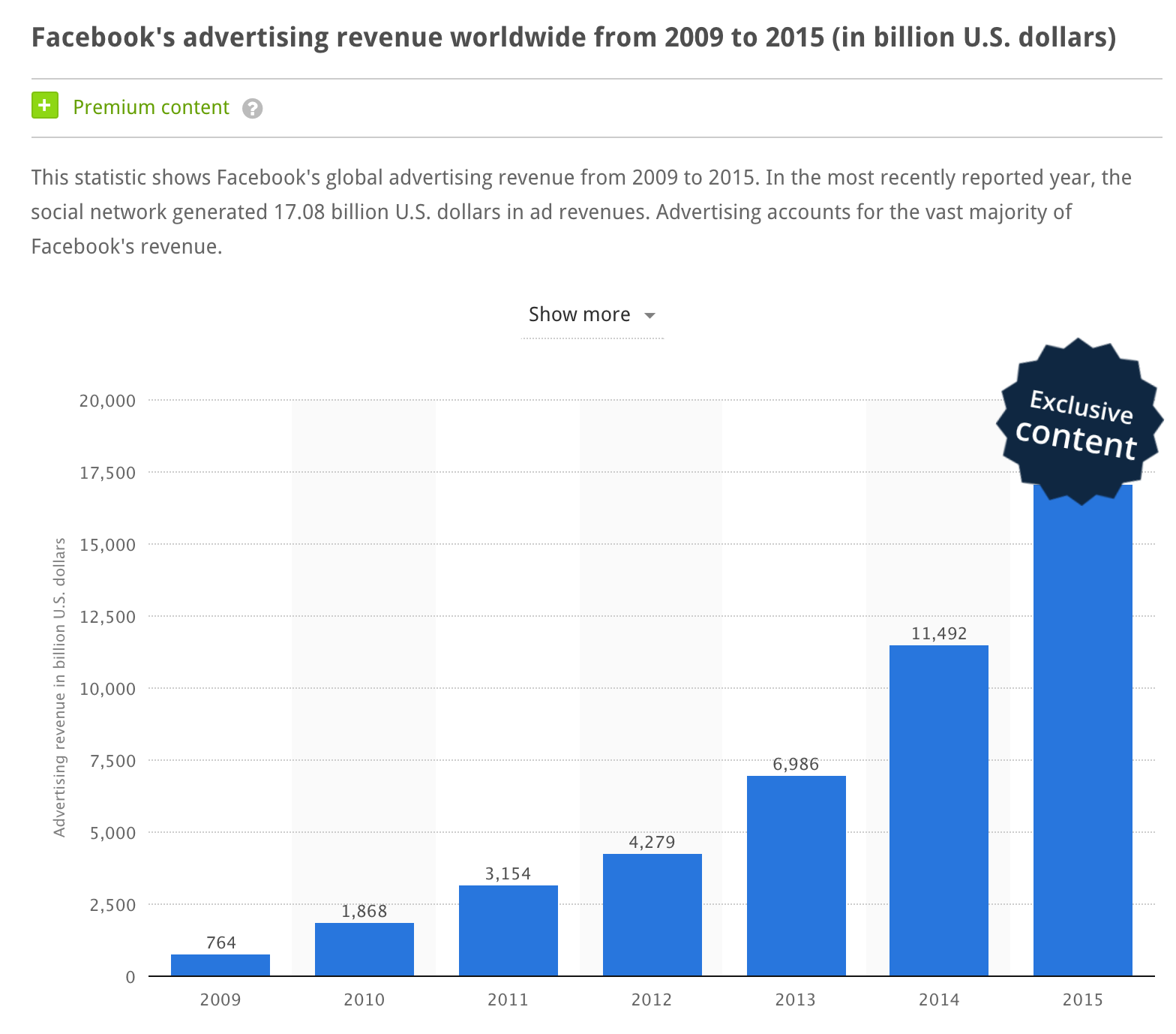Click the 10,000 y-axis tick label

pyautogui.click(x=108, y=689)
